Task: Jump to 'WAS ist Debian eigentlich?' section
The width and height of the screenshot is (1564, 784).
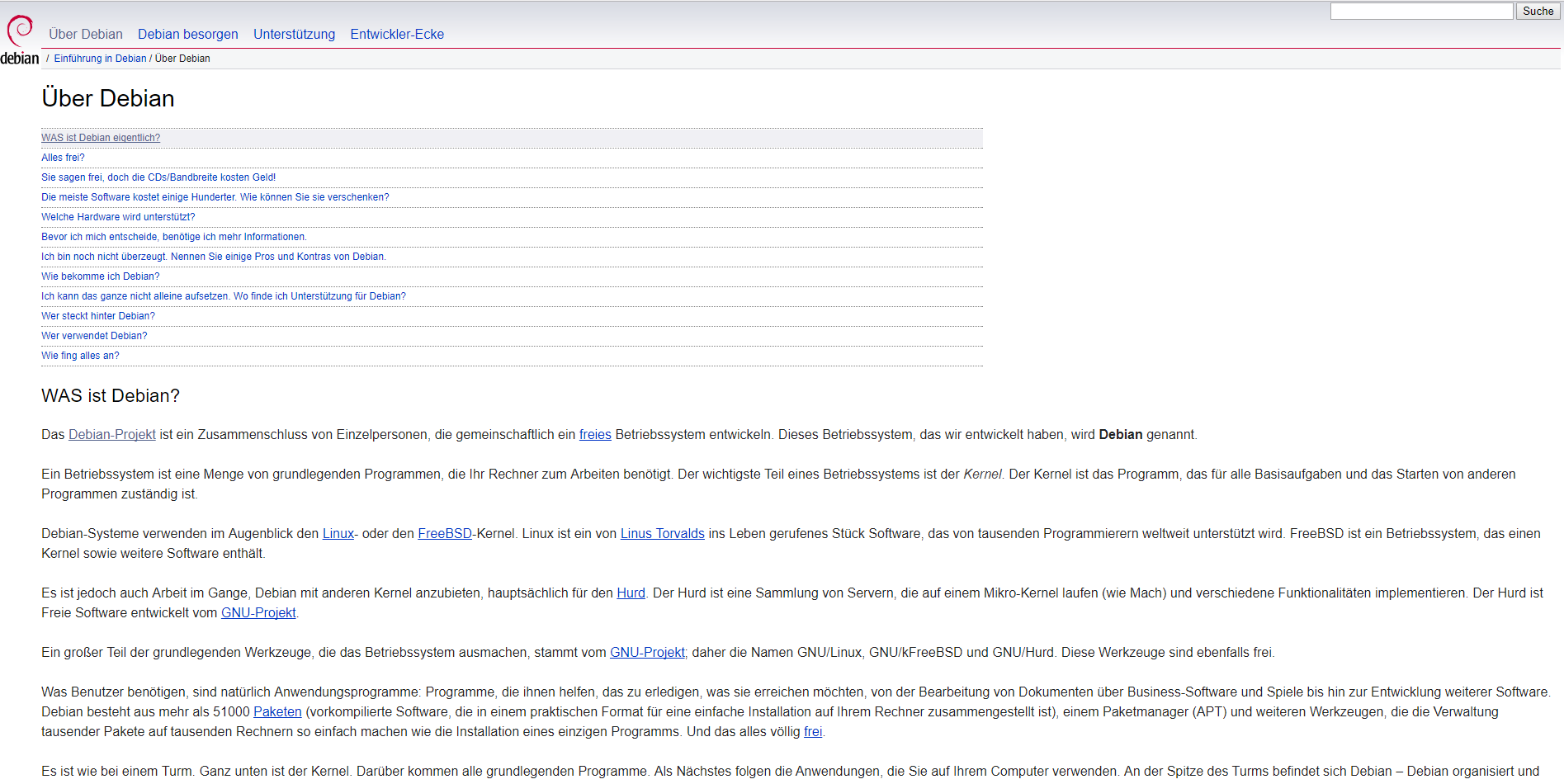Action: pos(101,138)
